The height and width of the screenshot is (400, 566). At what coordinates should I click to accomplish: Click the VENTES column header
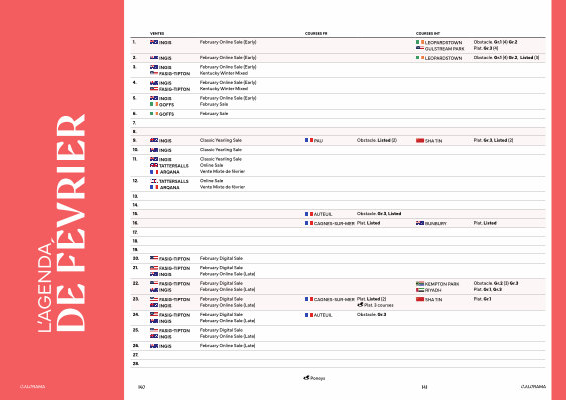(x=157, y=34)
